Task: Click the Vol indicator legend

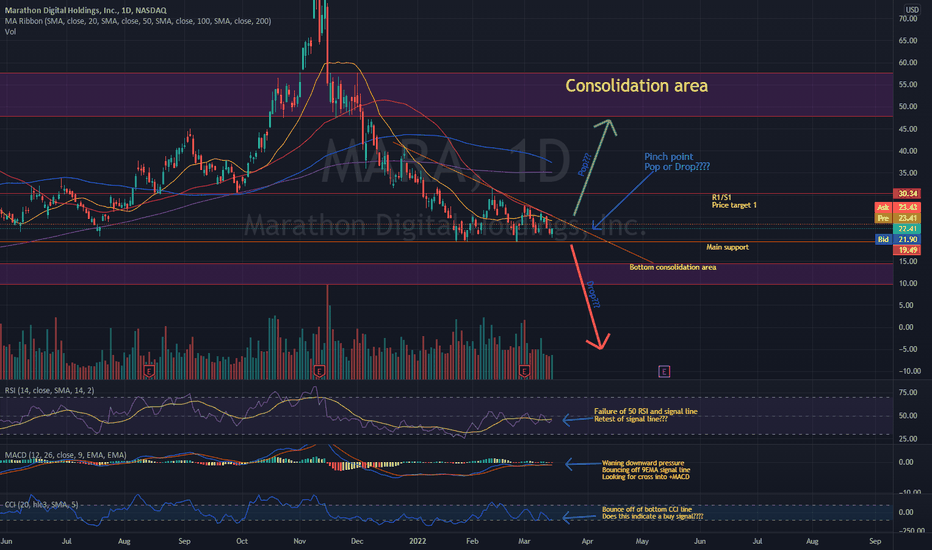Action: pyautogui.click(x=10, y=32)
